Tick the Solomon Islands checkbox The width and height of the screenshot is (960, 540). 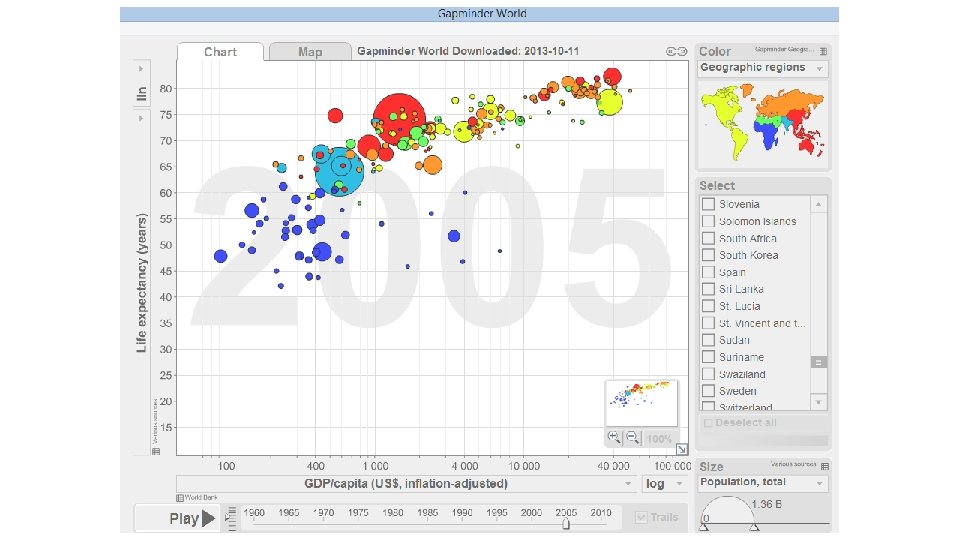708,221
